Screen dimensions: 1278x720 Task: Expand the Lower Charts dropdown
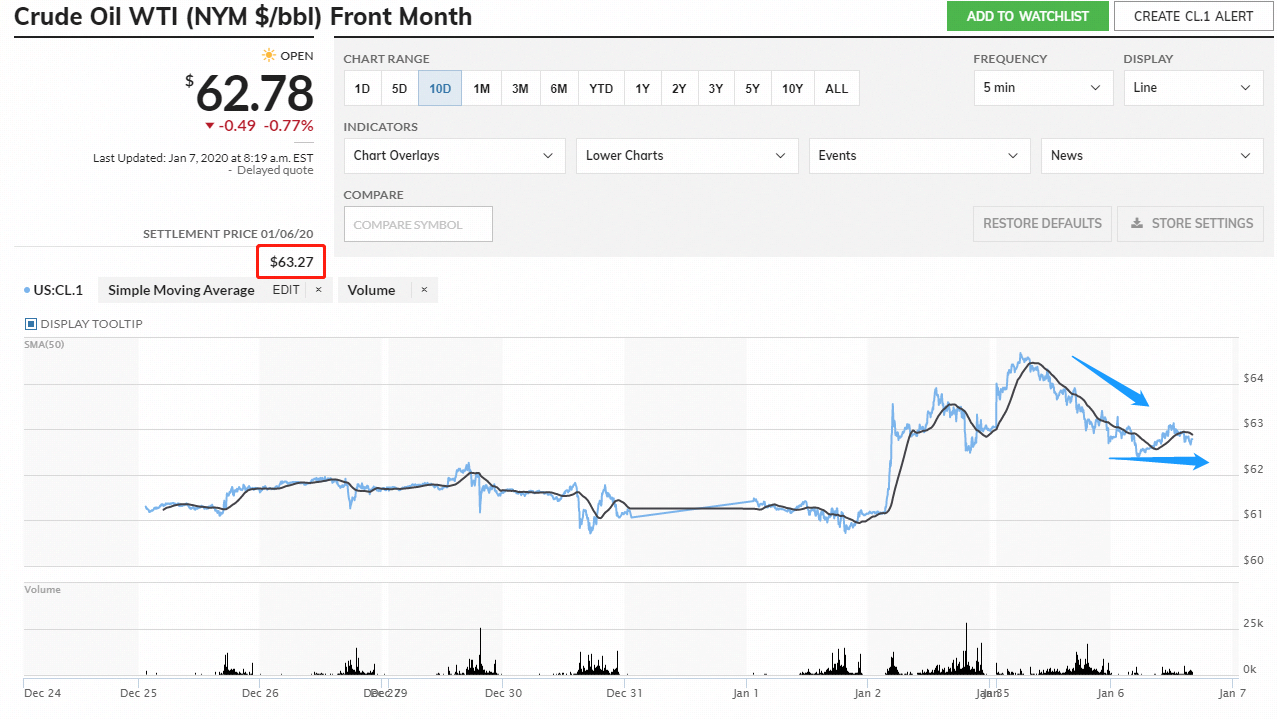coord(686,156)
